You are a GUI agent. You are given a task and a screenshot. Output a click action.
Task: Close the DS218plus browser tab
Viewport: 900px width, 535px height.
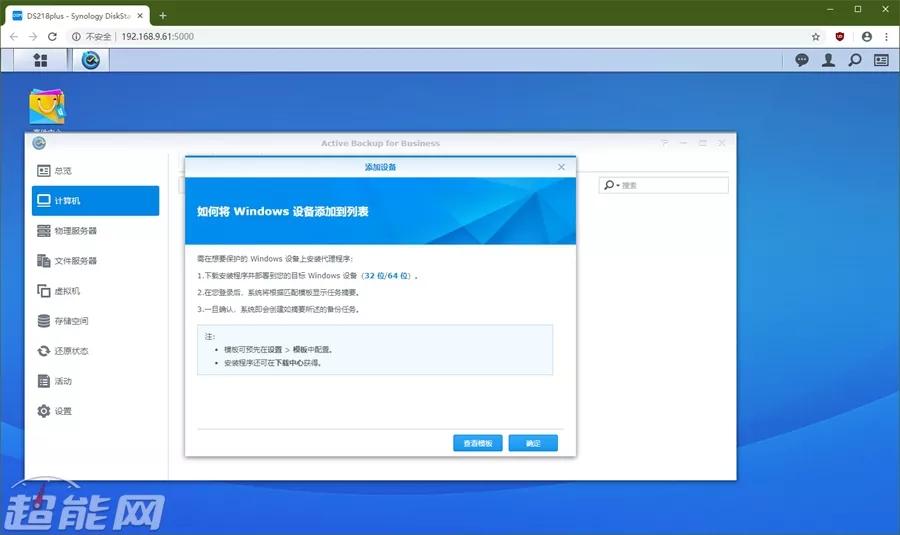tap(140, 16)
